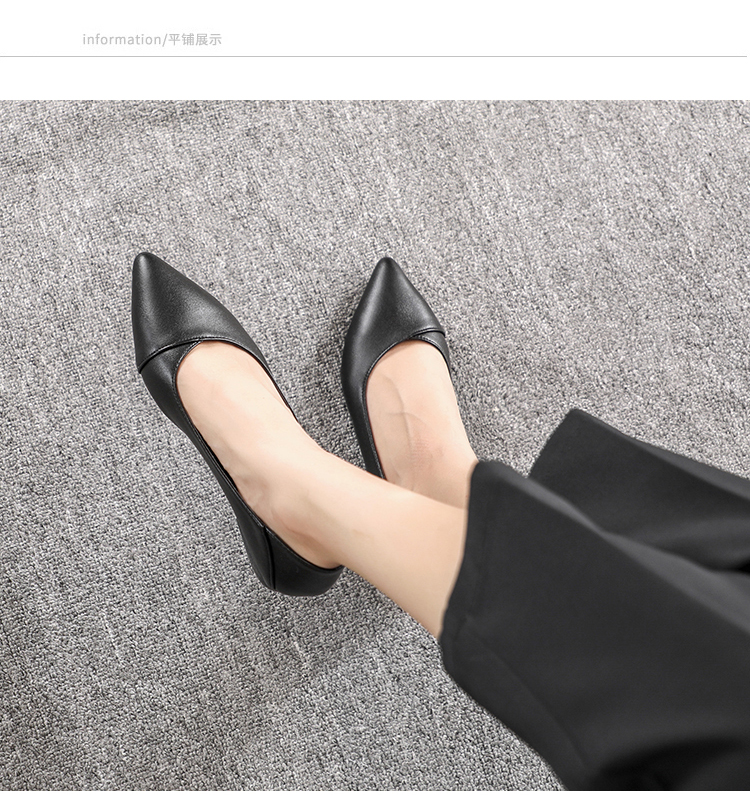Click the 平铺展示 section label
Viewport: 750px width, 802px height.
tap(194, 40)
